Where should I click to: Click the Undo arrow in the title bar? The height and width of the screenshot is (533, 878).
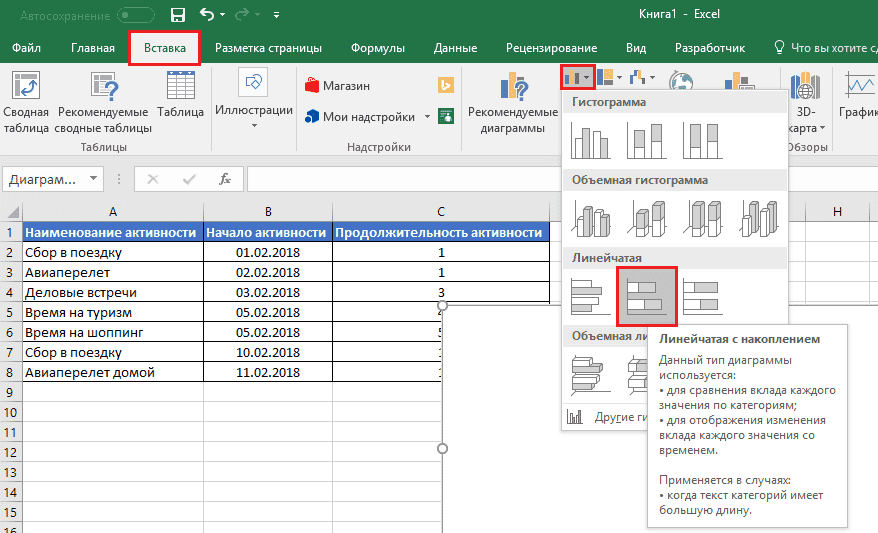pos(207,15)
